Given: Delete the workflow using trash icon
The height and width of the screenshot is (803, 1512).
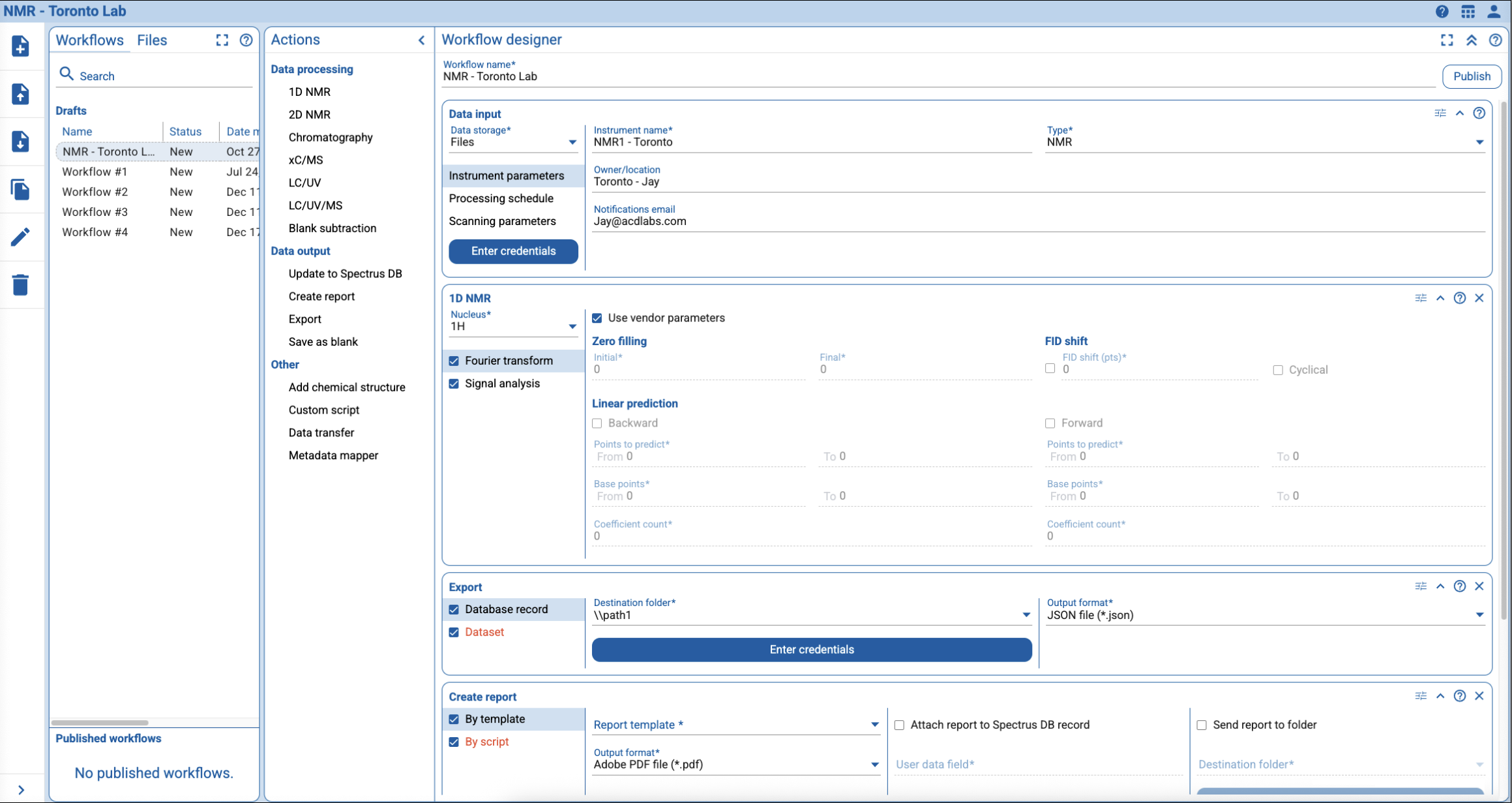Looking at the screenshot, I should (x=21, y=285).
